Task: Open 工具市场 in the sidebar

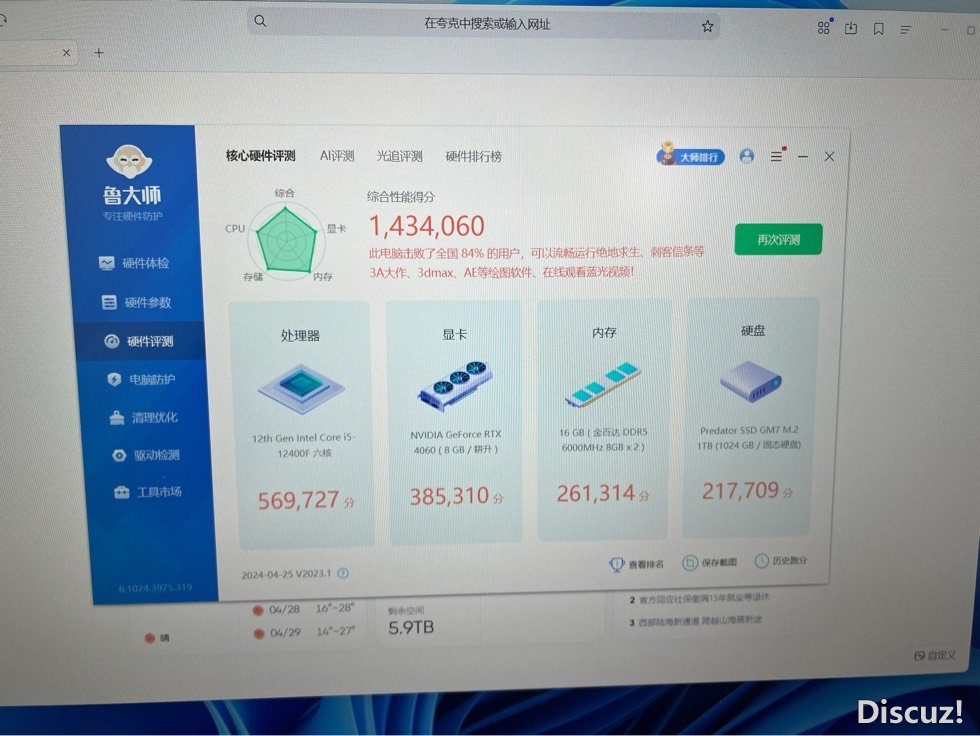Action: (x=148, y=492)
